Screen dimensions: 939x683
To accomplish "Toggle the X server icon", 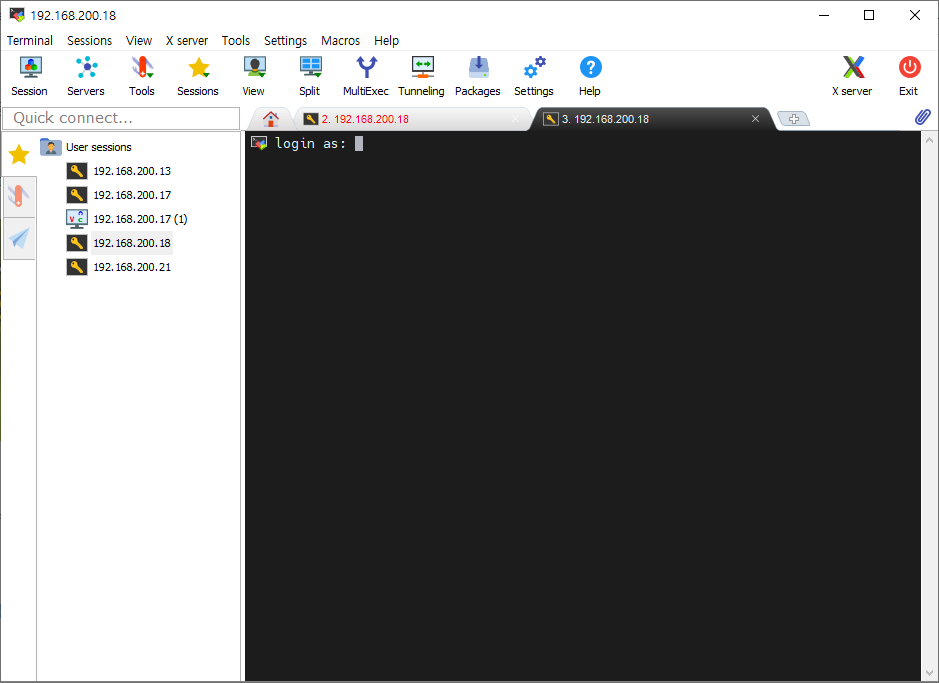I will pos(852,75).
